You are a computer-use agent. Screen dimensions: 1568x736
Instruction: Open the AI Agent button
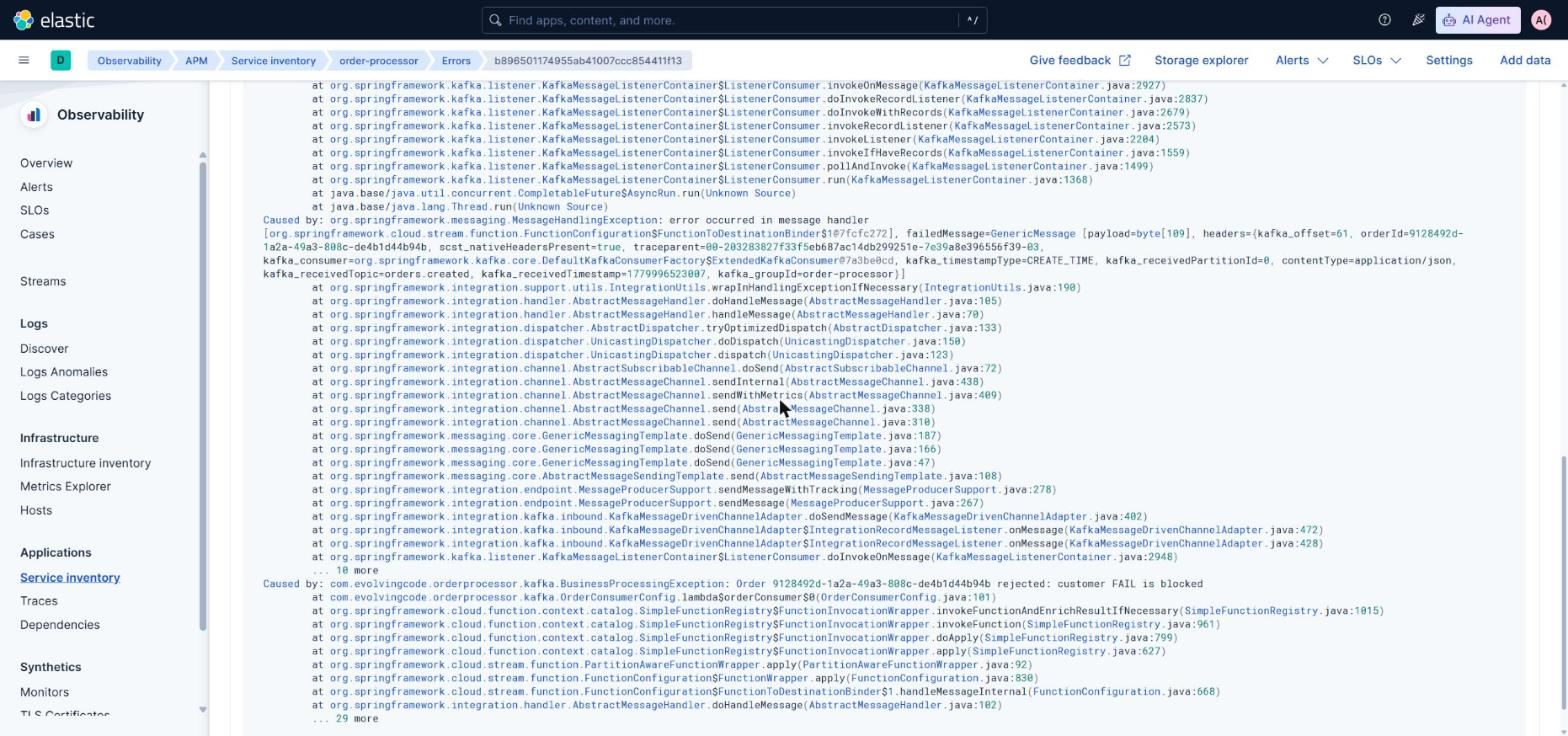(x=1478, y=20)
